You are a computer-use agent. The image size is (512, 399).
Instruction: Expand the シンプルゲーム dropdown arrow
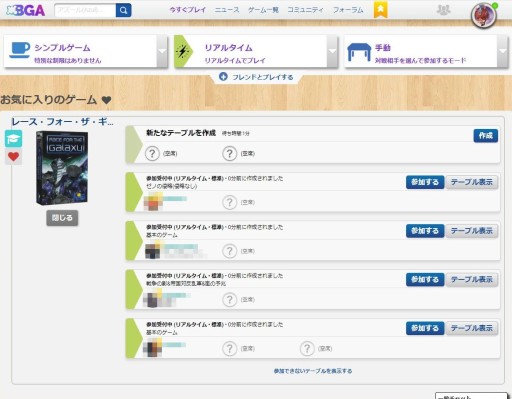pyautogui.click(x=162, y=51)
